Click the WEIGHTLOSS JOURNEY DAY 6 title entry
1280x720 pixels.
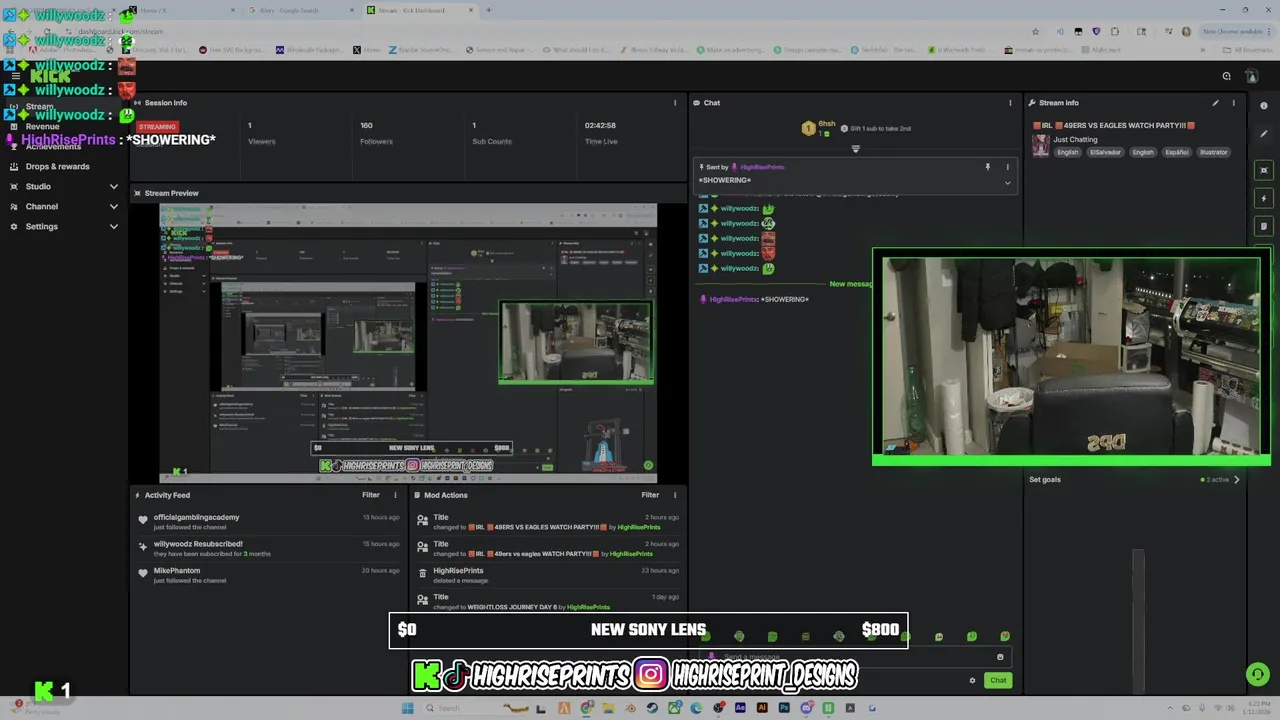pyautogui.click(x=548, y=602)
